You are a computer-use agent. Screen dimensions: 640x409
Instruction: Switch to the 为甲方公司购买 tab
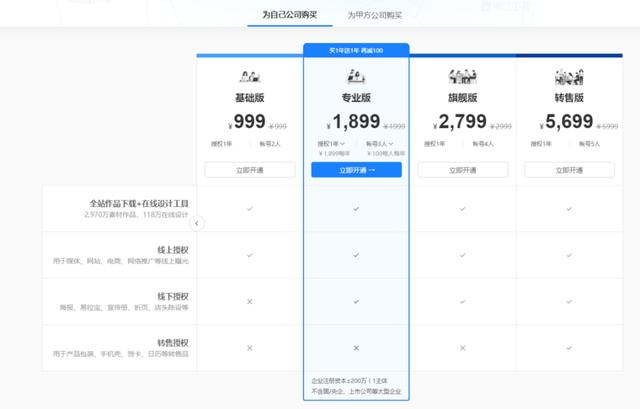click(x=375, y=15)
